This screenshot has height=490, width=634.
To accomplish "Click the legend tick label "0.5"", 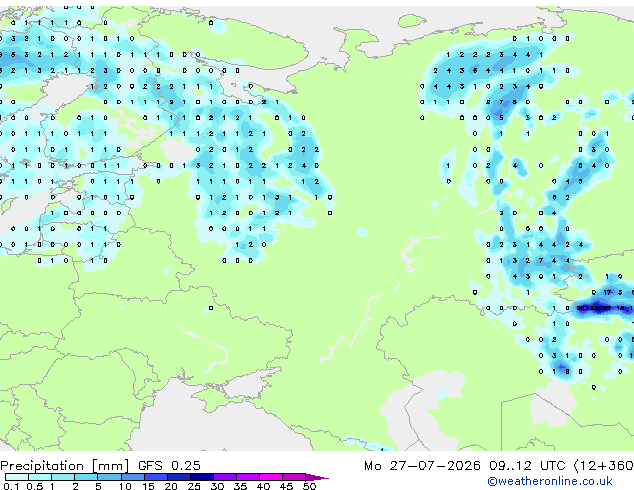I will (35, 486).
